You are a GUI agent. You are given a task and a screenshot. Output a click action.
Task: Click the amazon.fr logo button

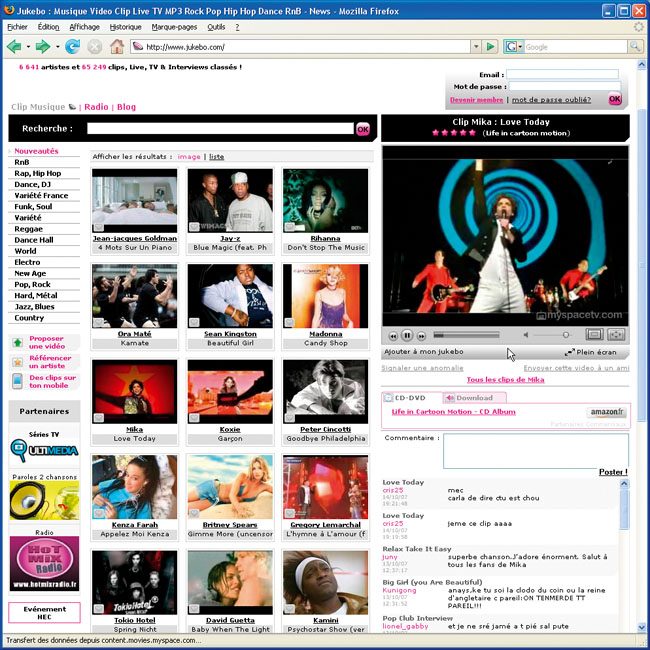coord(607,412)
